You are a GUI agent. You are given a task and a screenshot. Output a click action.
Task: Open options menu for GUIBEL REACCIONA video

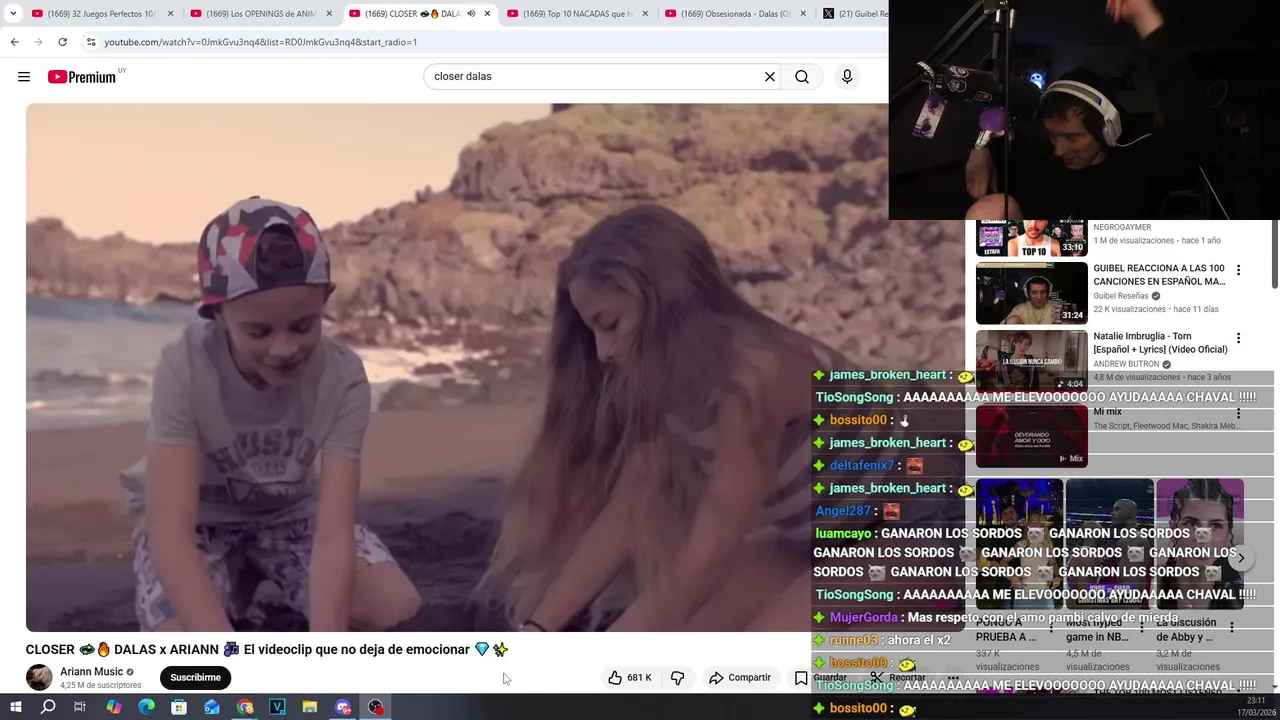click(x=1238, y=270)
